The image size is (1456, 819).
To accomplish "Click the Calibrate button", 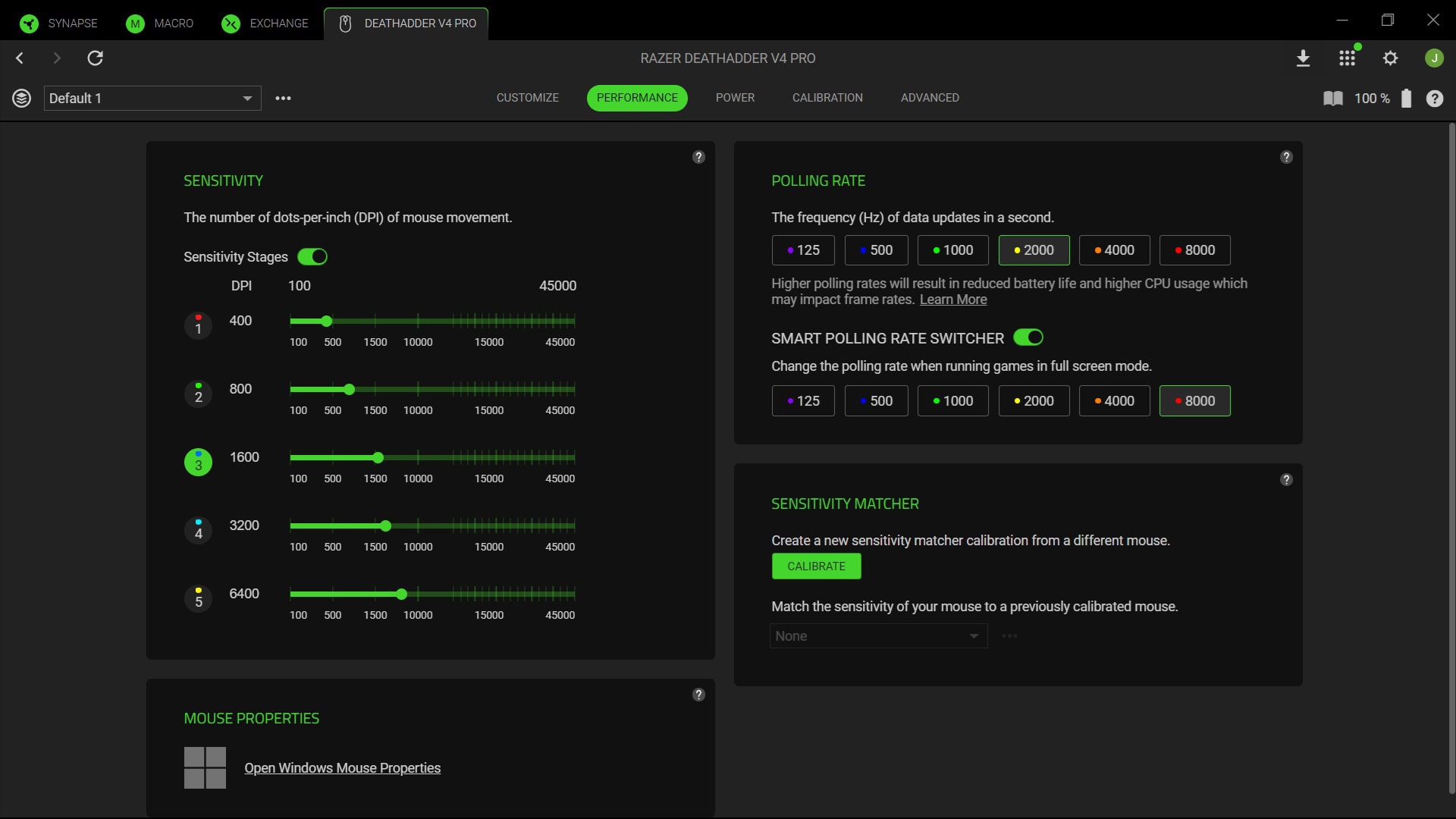I will pyautogui.click(x=816, y=566).
